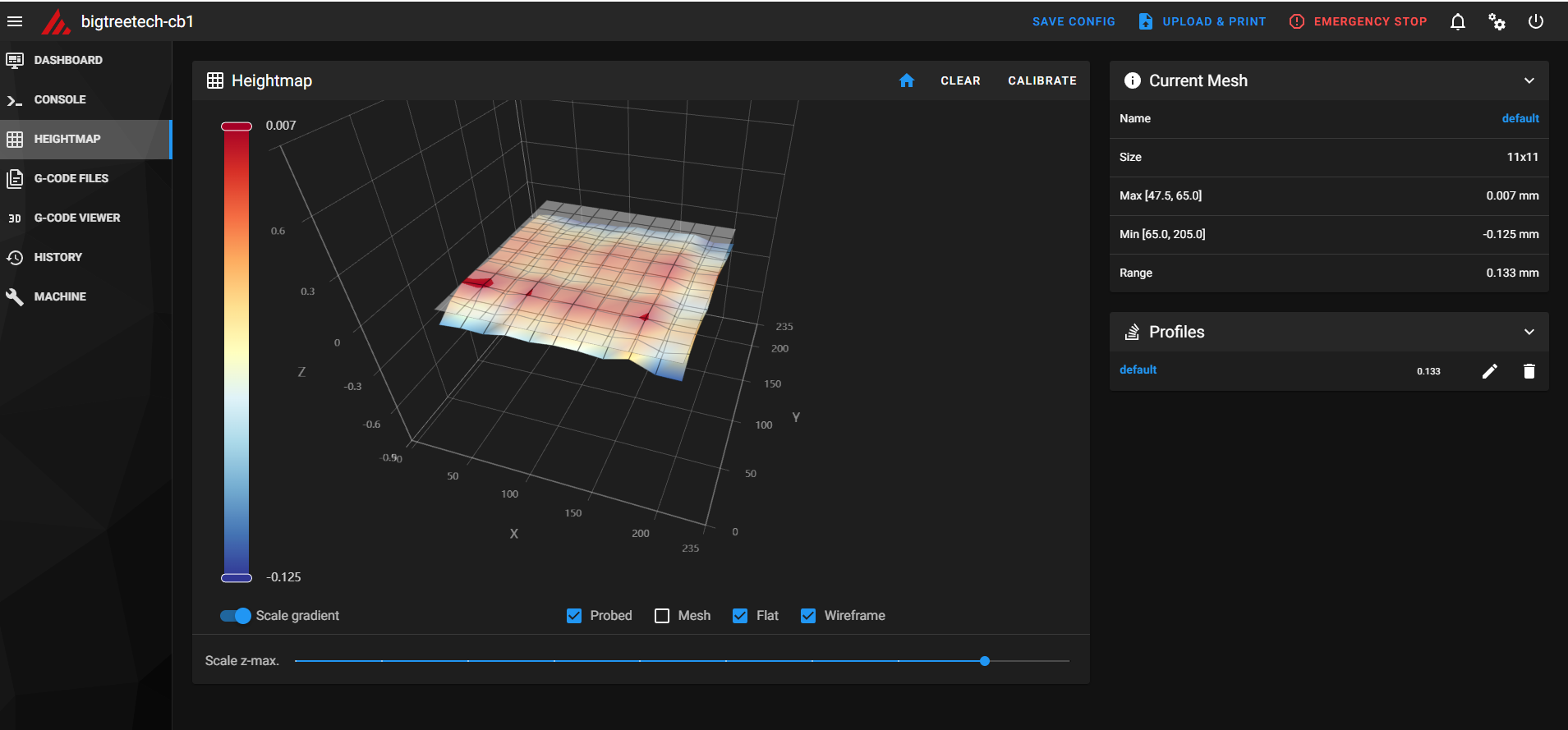The width and height of the screenshot is (1568, 730).
Task: Collapse the Current Mesh panel
Action: (1529, 80)
